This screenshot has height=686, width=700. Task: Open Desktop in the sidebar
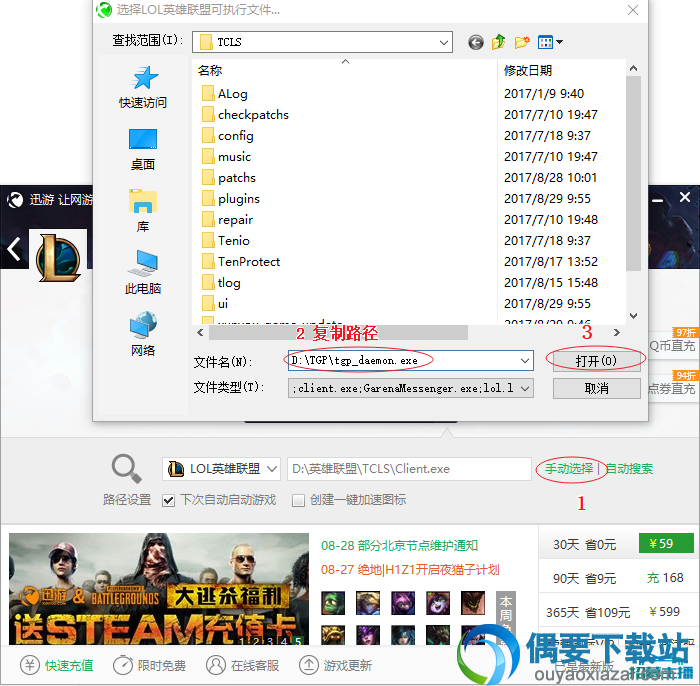[143, 149]
